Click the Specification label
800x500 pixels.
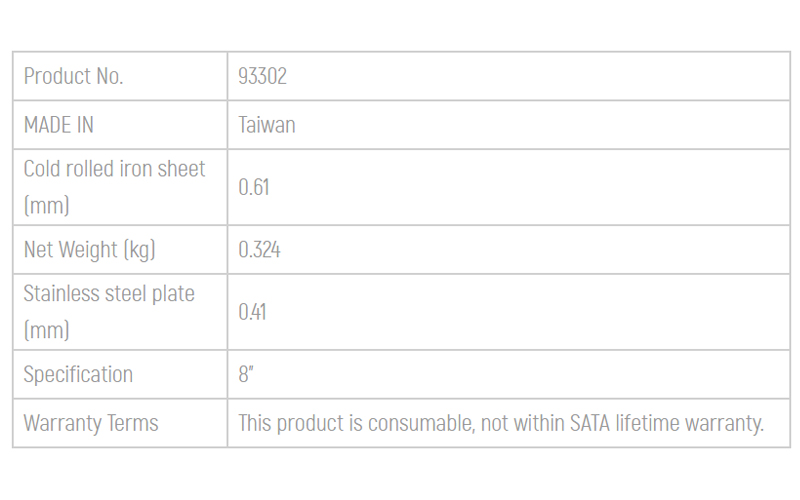[x=78, y=374]
